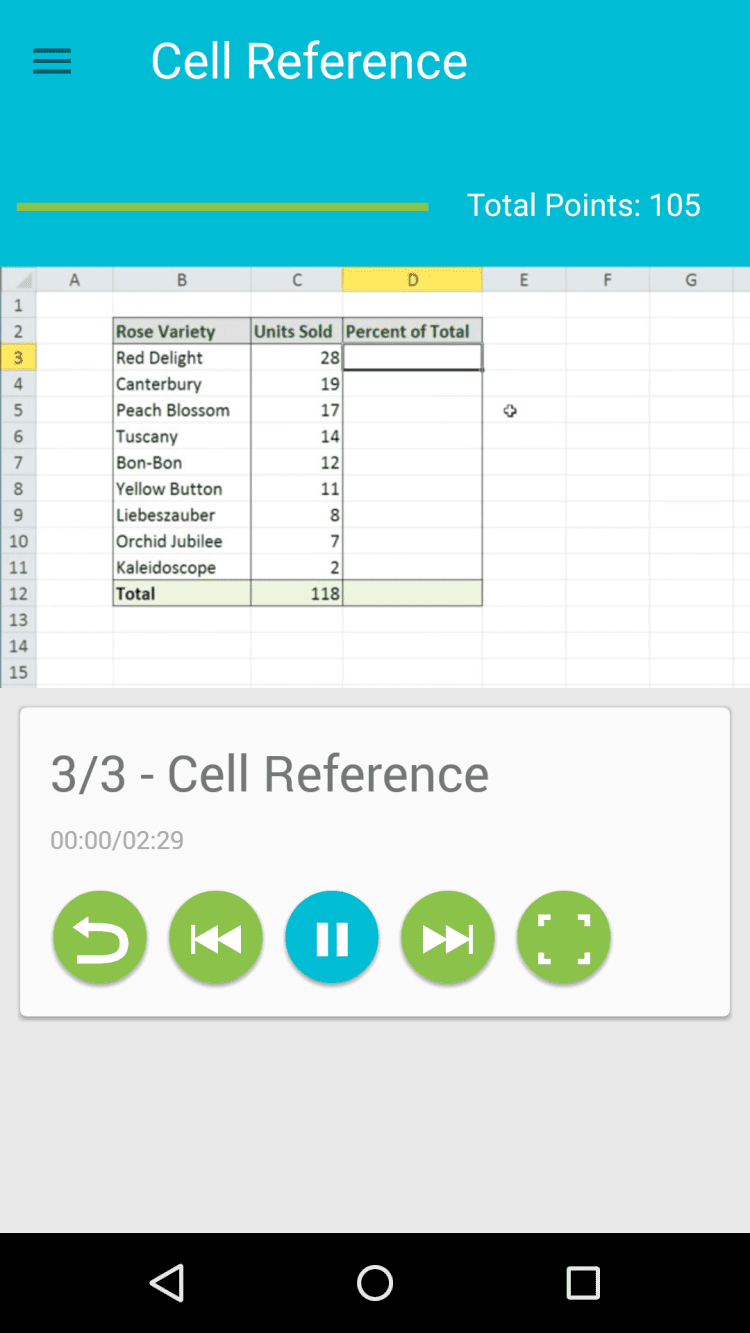Tap the replay video button
Viewport: 750px width, 1333px height.
100,938
